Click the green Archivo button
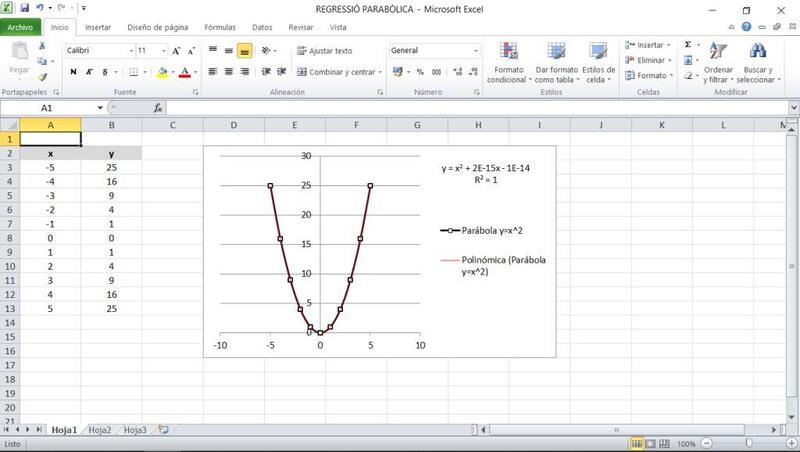Viewport: 800px width, 452px height. coord(22,28)
